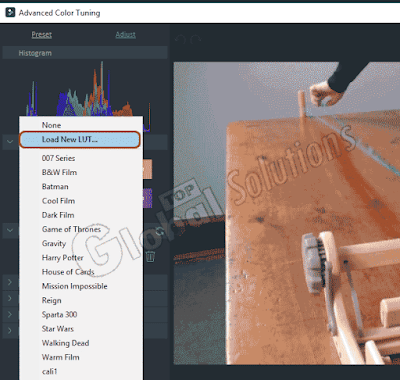Apply the Warm Film LUT
This screenshot has height=380, width=400.
(x=81, y=357)
